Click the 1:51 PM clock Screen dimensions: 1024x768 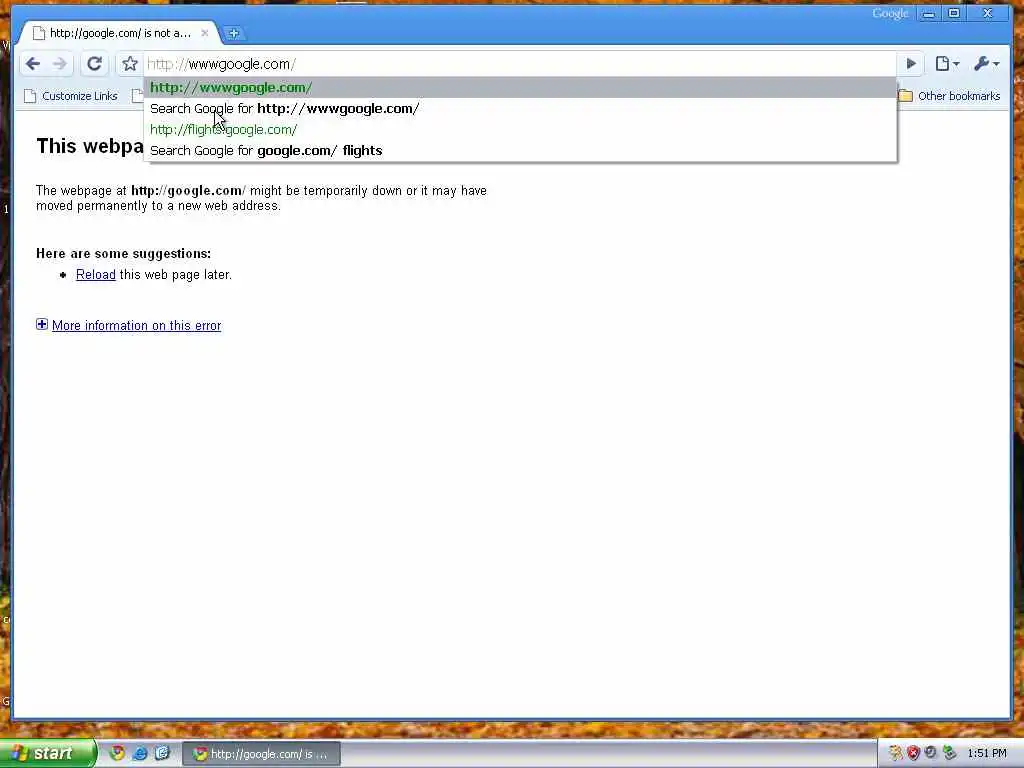click(987, 754)
